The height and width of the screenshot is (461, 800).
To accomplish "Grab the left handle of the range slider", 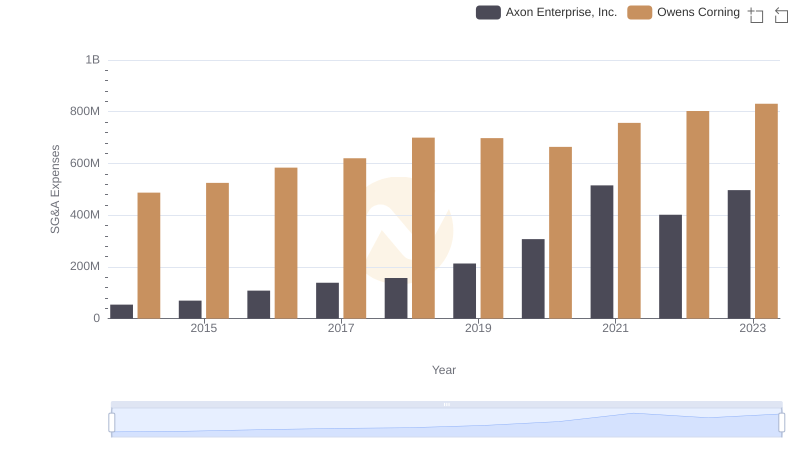I will click(x=112, y=422).
